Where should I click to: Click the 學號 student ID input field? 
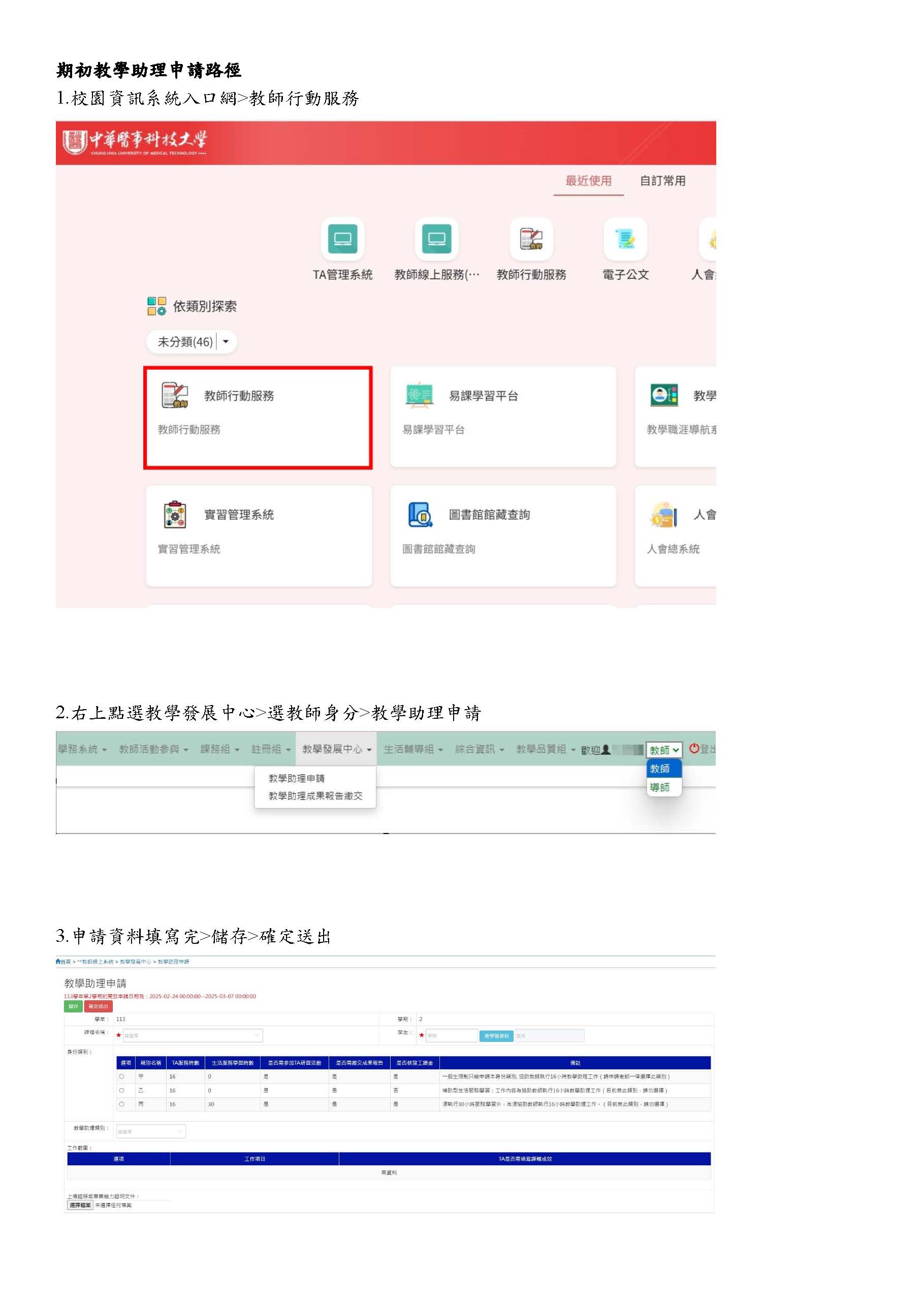point(451,1035)
